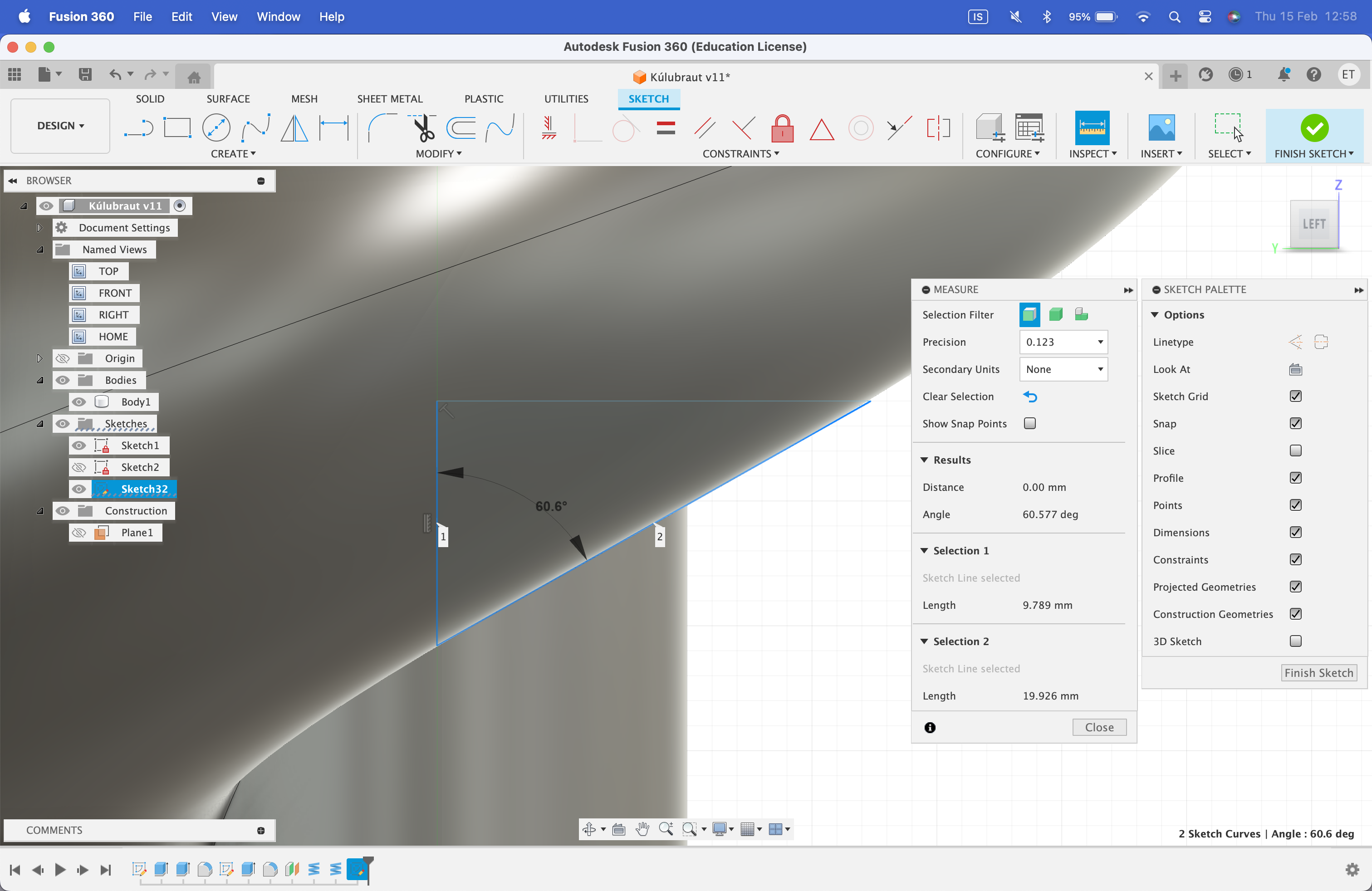The height and width of the screenshot is (891, 1372).
Task: Click the Finish Sketch button in palette
Action: 1318,673
